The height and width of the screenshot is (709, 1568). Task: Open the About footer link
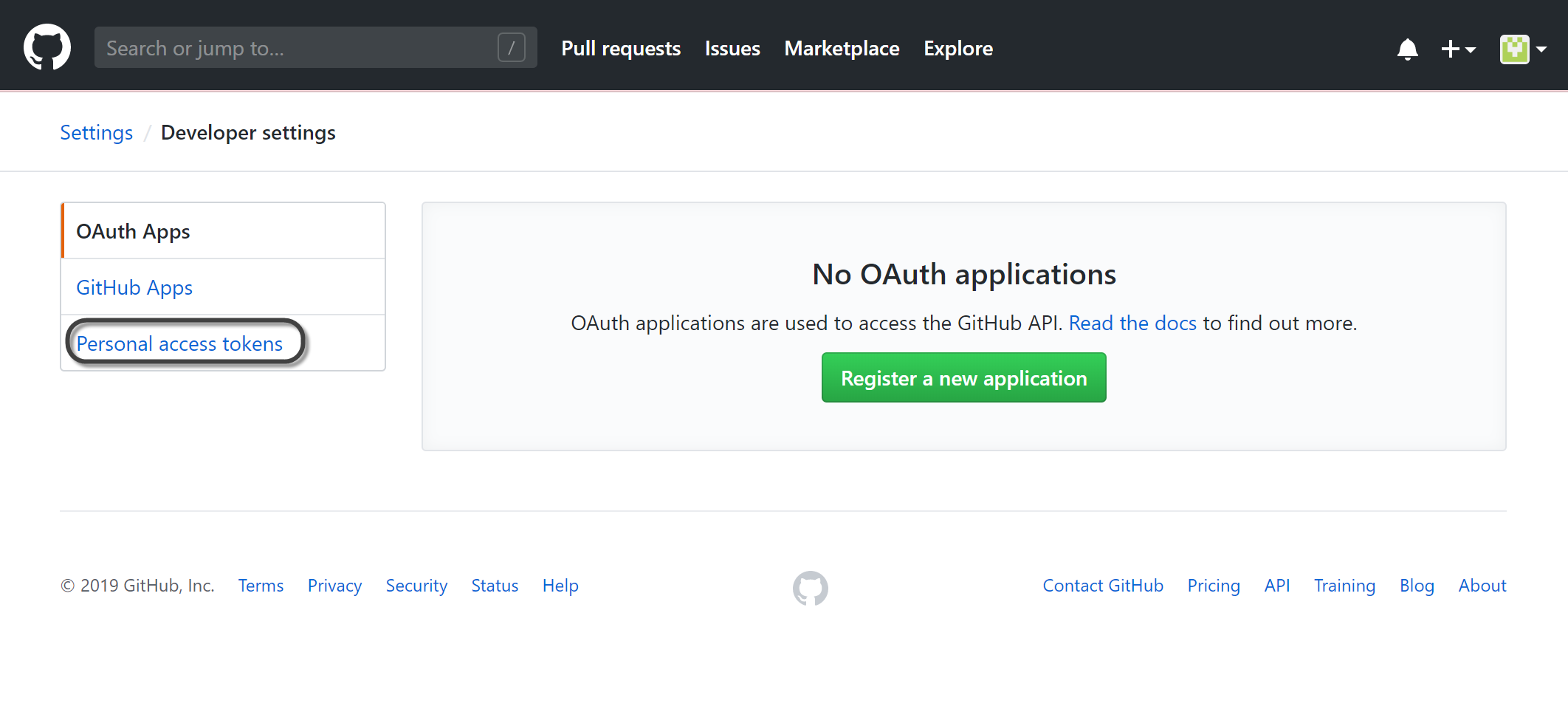(1482, 586)
